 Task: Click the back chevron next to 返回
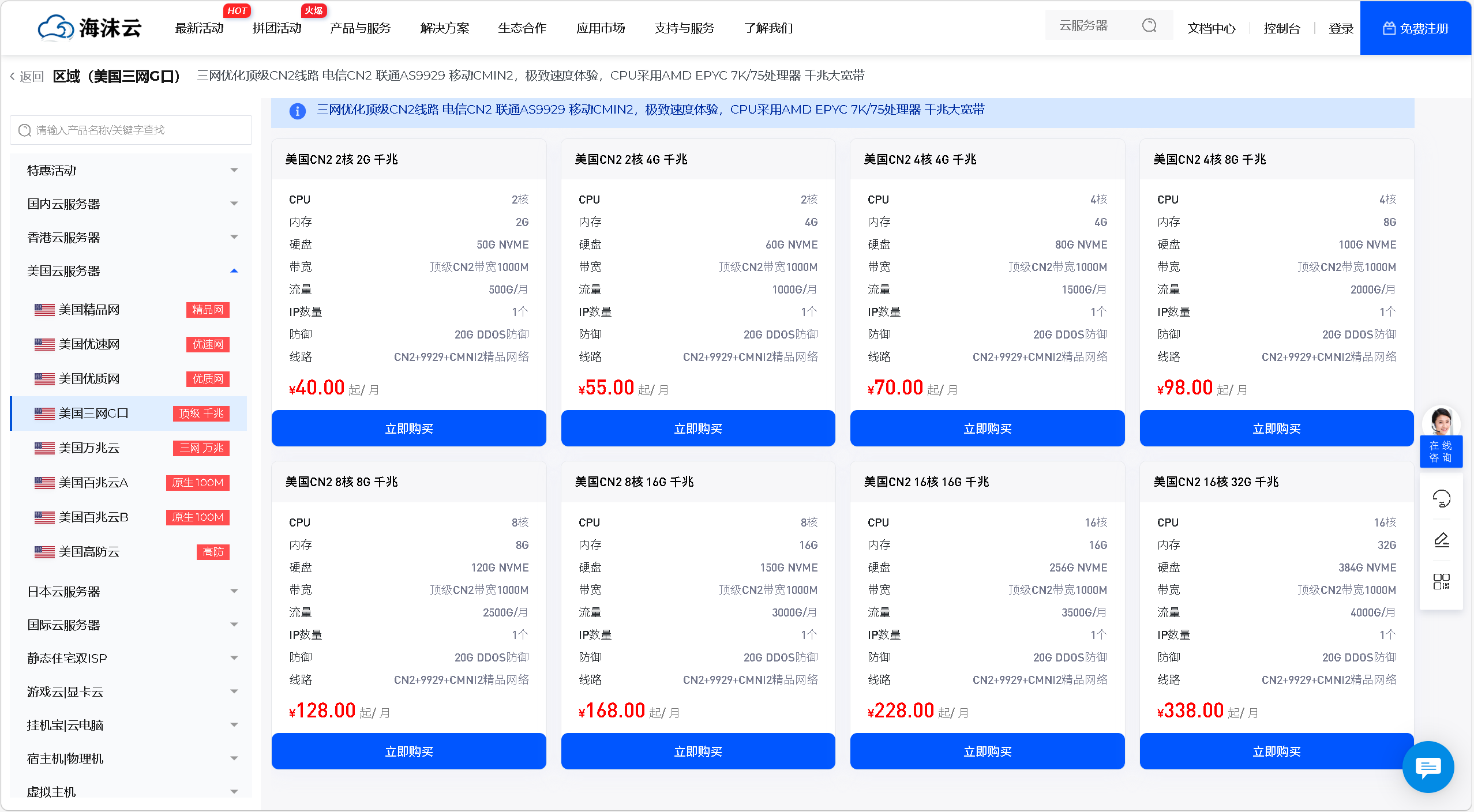pos(12,76)
